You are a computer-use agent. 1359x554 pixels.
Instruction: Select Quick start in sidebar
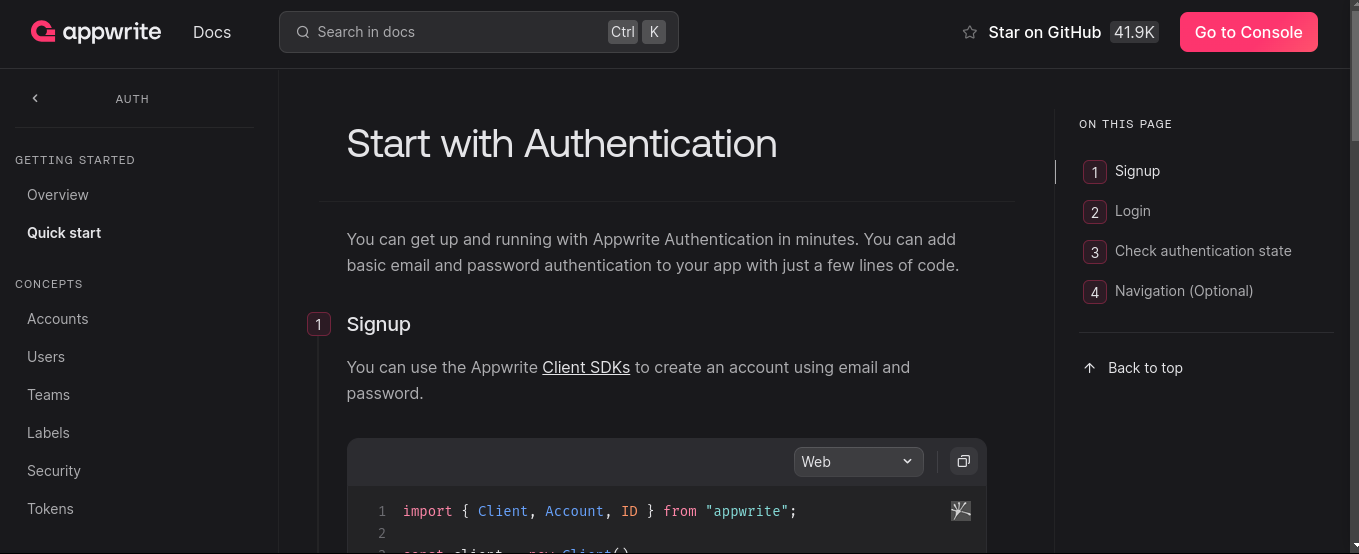point(64,233)
